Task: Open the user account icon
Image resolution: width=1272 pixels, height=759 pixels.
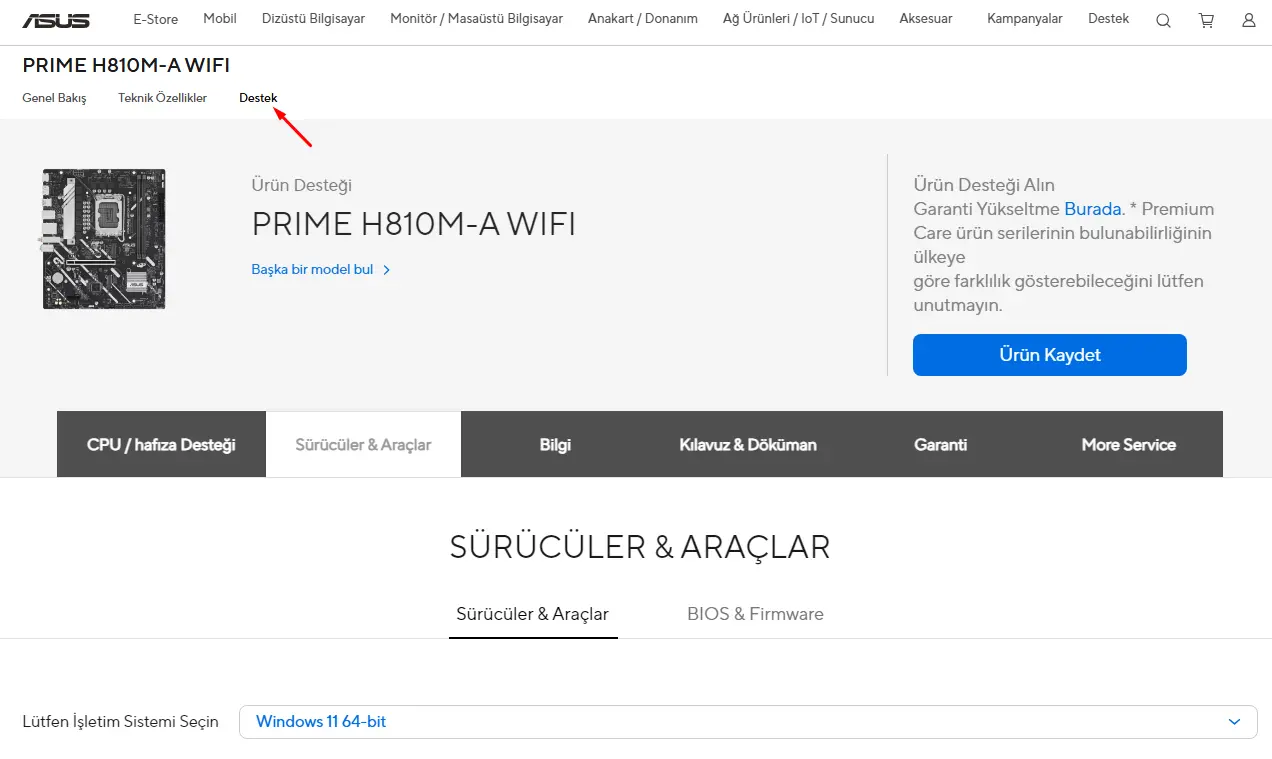Action: (1249, 20)
